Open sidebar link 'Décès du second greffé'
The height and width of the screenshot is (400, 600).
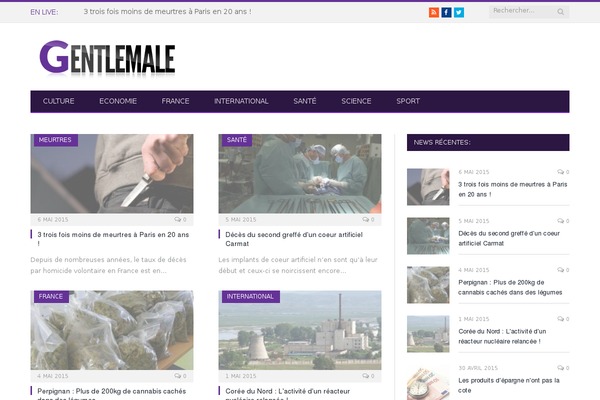pyautogui.click(x=509, y=238)
